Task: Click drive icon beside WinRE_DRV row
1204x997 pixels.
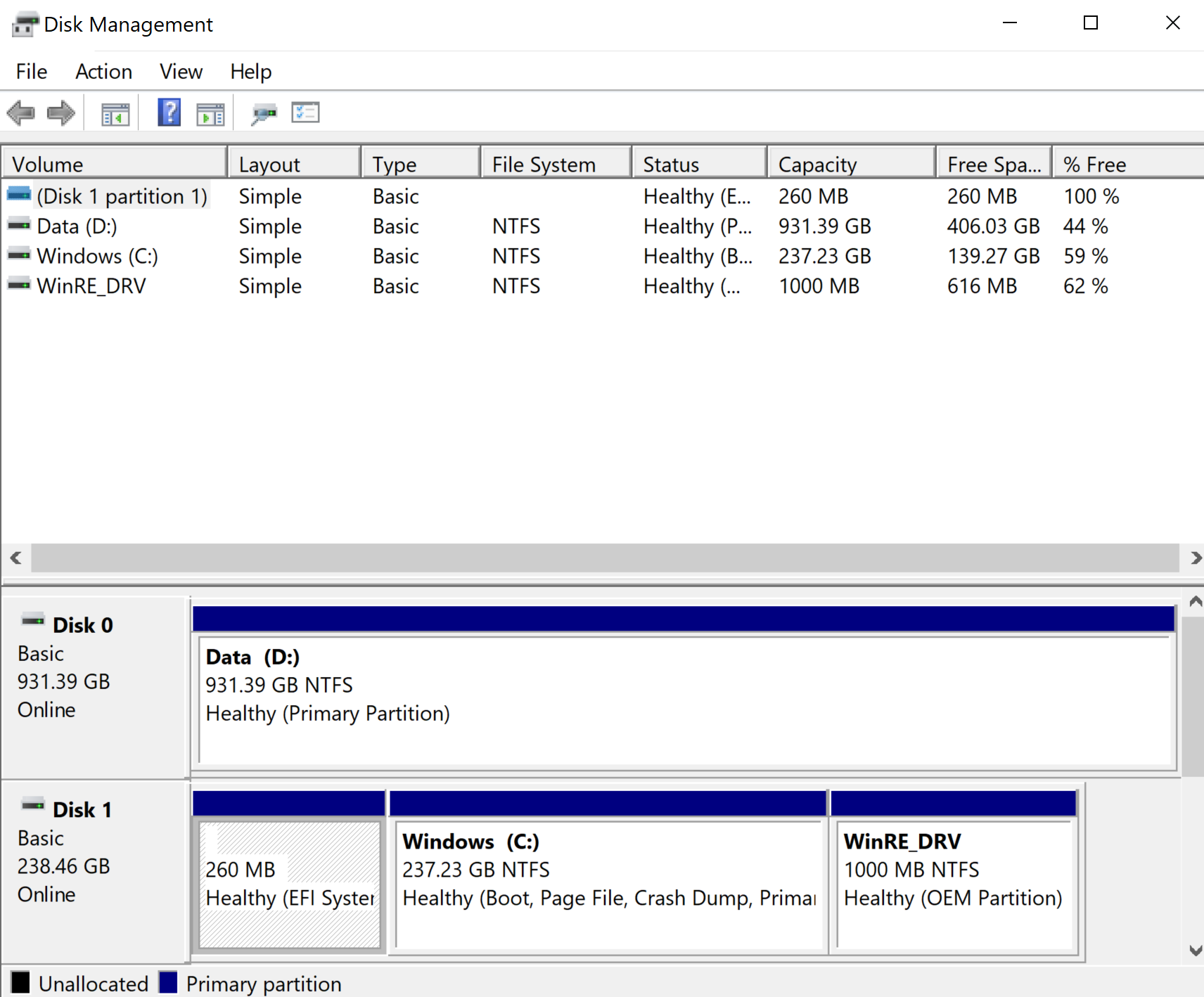Action: [x=19, y=285]
